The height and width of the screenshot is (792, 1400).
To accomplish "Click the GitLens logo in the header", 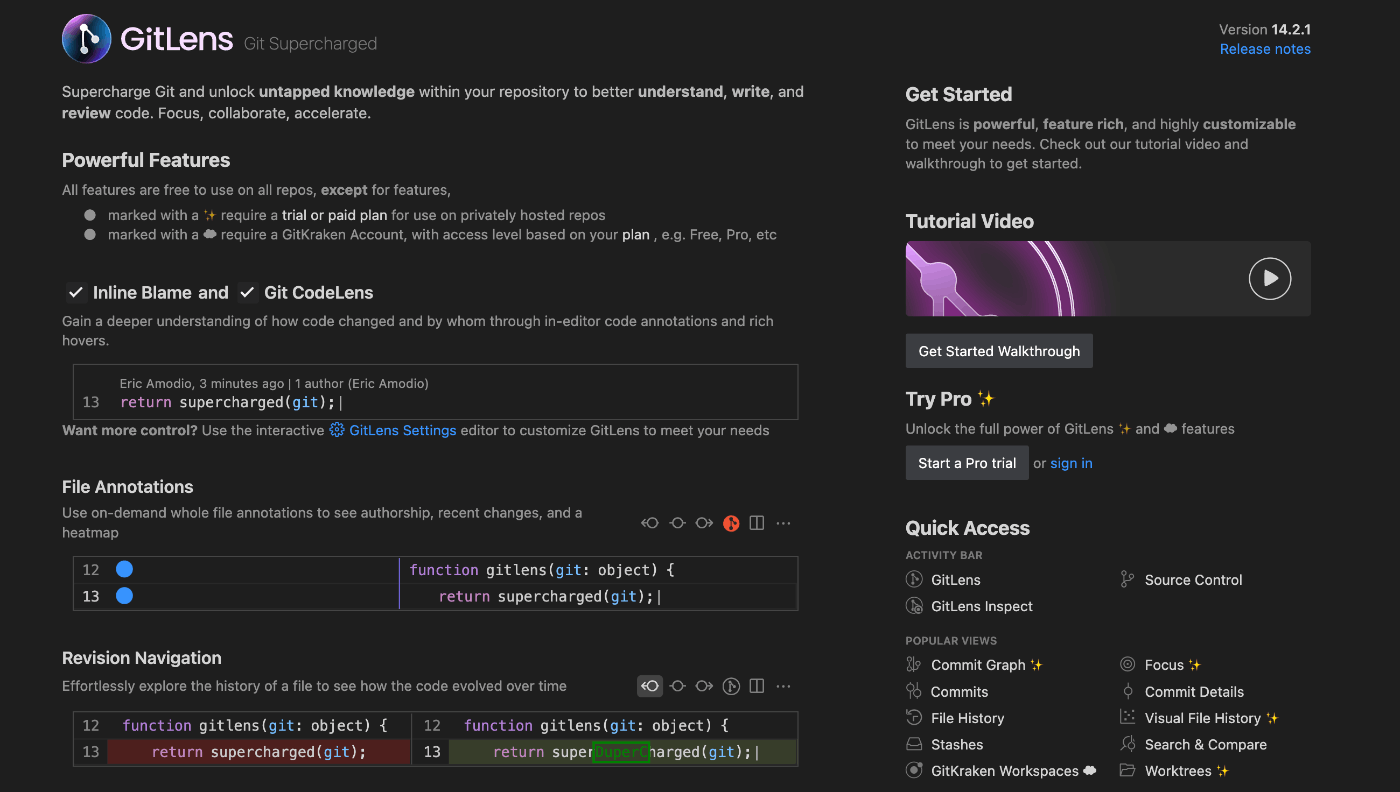I will point(86,39).
